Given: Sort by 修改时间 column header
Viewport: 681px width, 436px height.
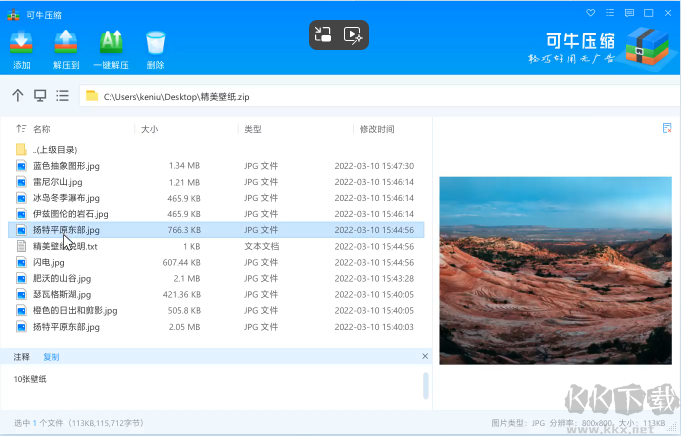Looking at the screenshot, I should (x=377, y=129).
